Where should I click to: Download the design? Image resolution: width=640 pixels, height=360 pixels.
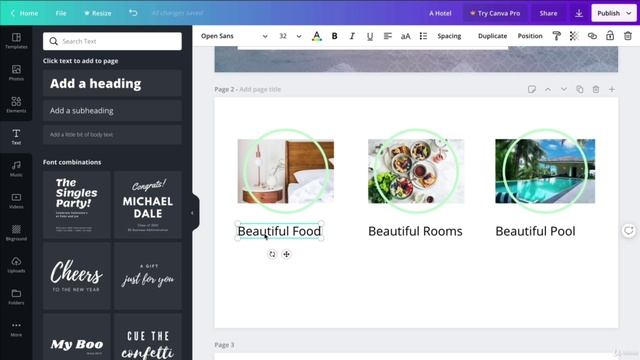click(x=579, y=13)
